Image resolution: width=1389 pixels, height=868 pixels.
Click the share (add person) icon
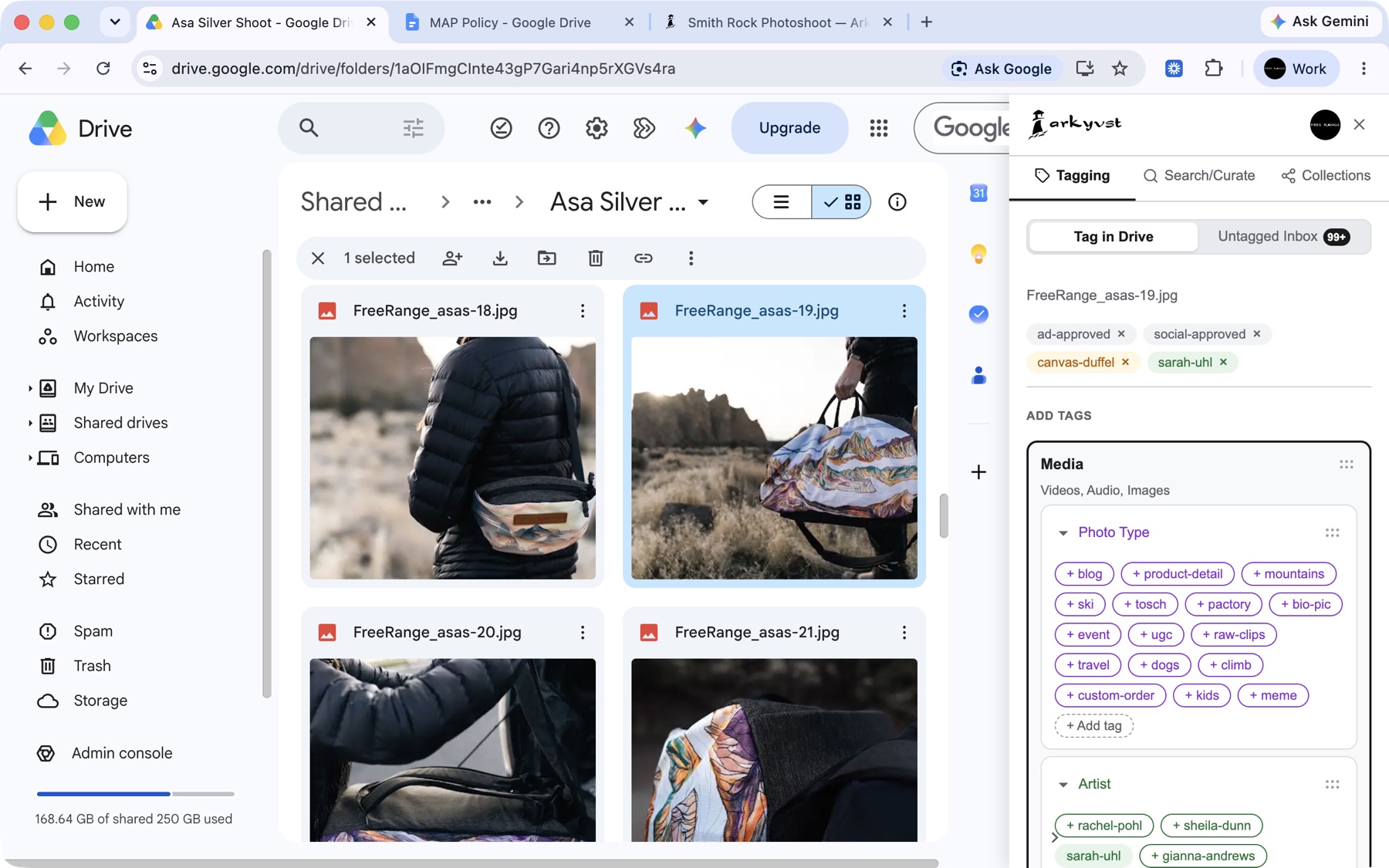point(452,258)
